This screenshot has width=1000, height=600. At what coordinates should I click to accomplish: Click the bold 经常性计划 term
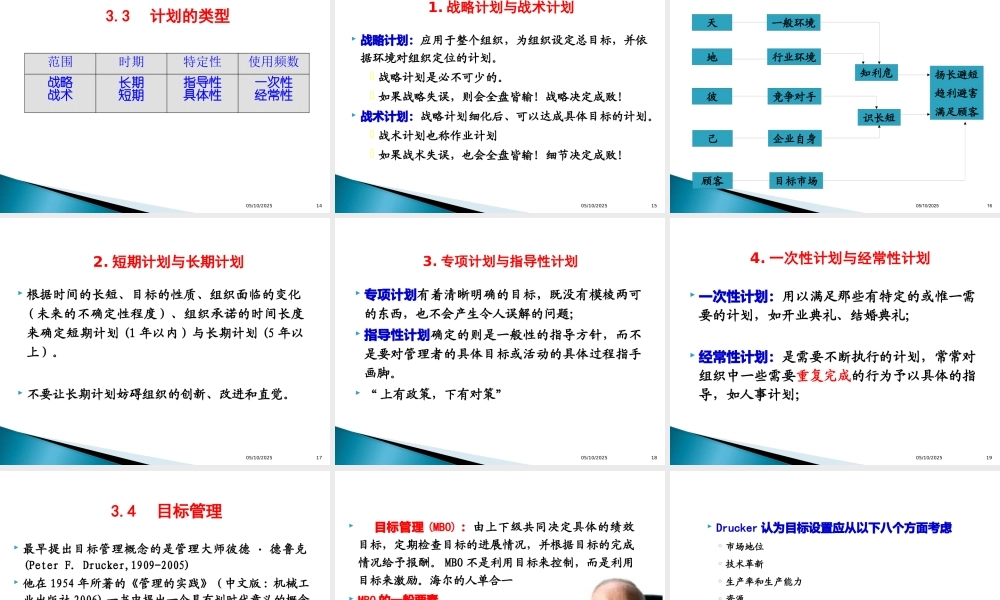point(736,357)
